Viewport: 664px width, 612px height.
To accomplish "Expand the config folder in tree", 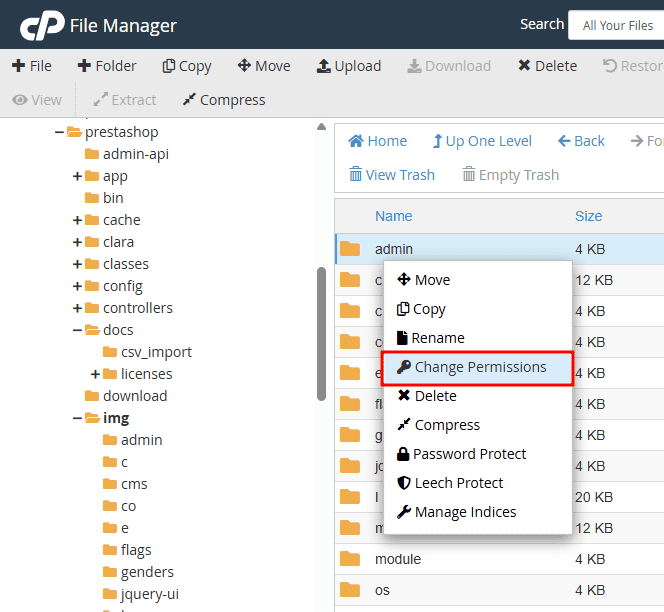I will pyautogui.click(x=77, y=286).
